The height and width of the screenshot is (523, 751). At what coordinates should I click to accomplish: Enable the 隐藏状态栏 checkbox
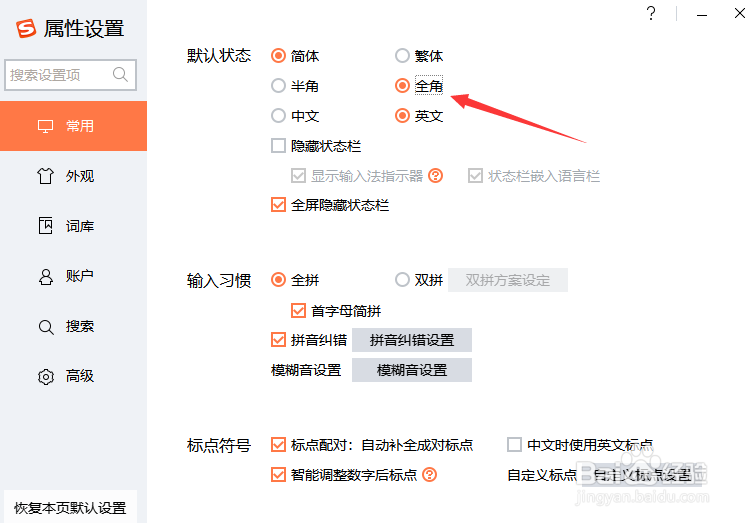coord(278,146)
